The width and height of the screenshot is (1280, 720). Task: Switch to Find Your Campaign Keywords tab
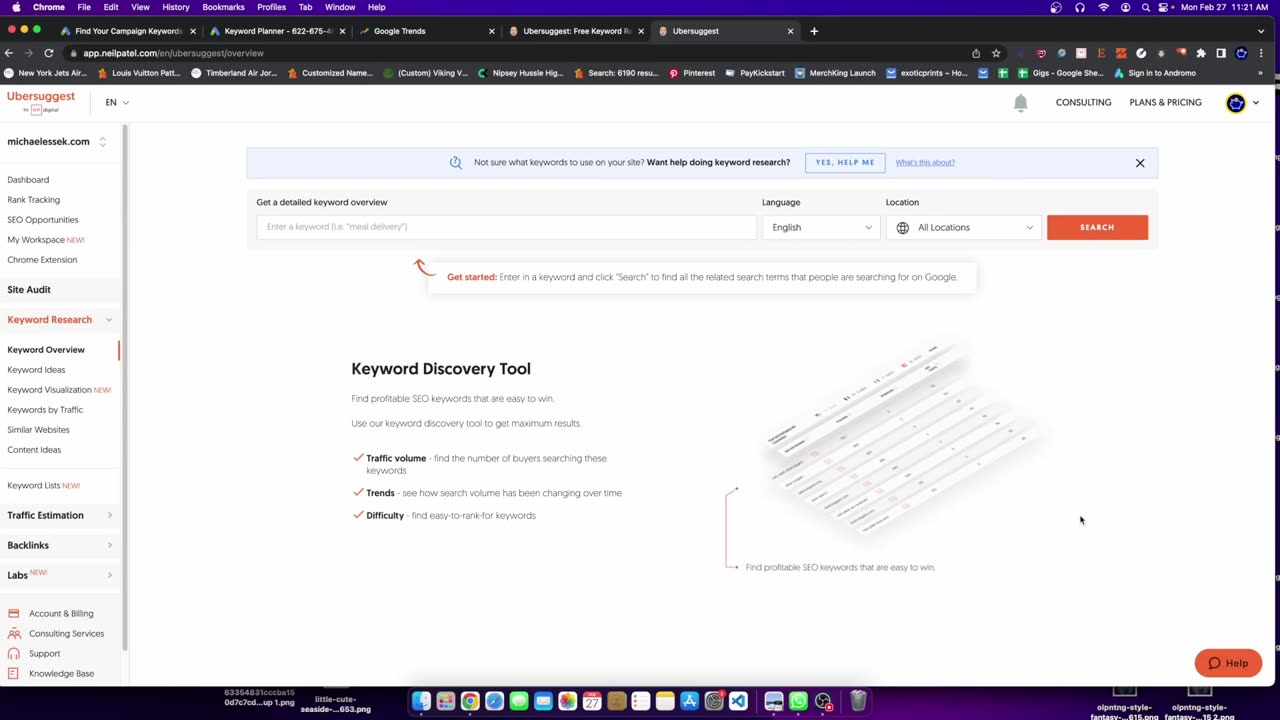(x=128, y=31)
